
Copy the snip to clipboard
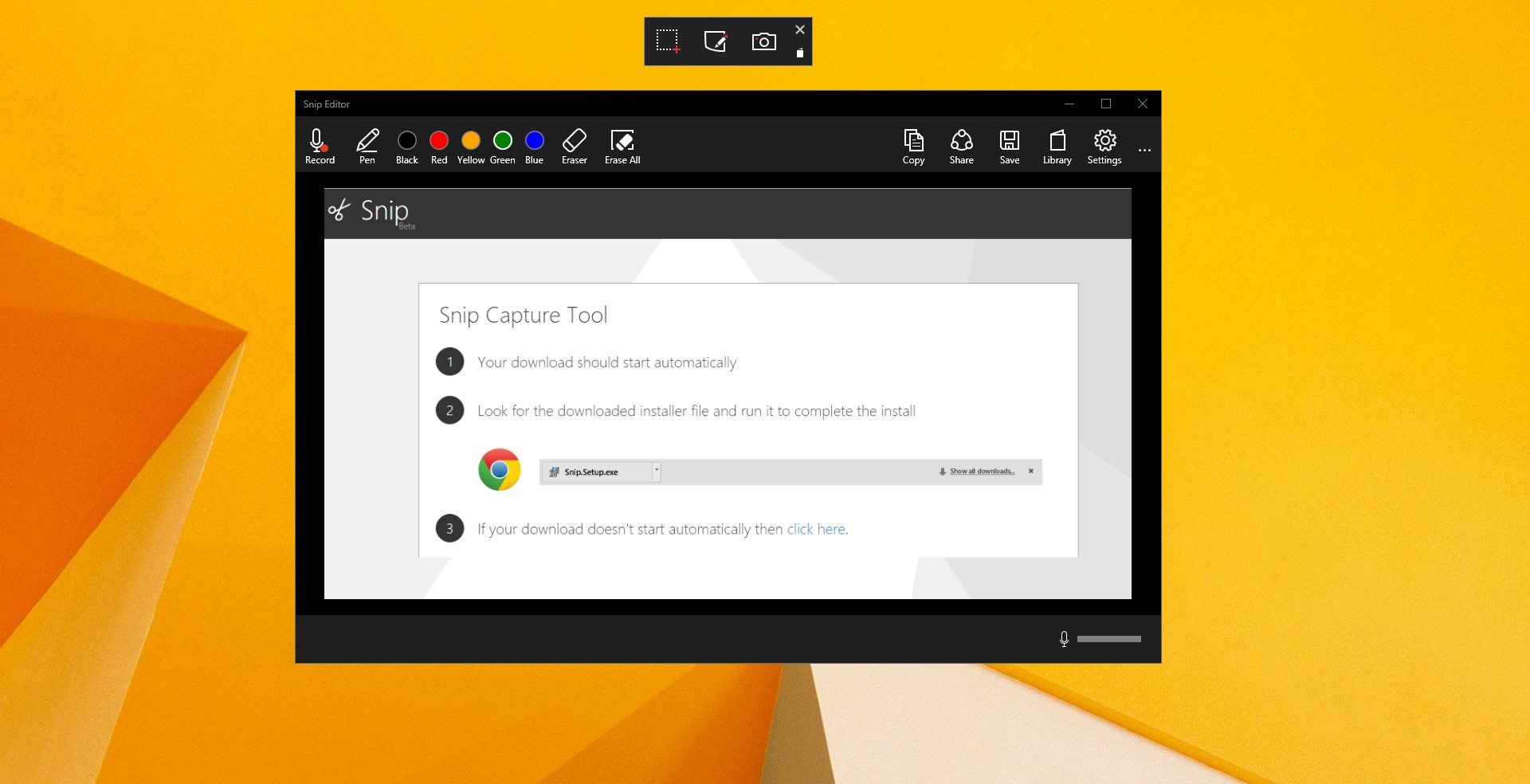[913, 147]
